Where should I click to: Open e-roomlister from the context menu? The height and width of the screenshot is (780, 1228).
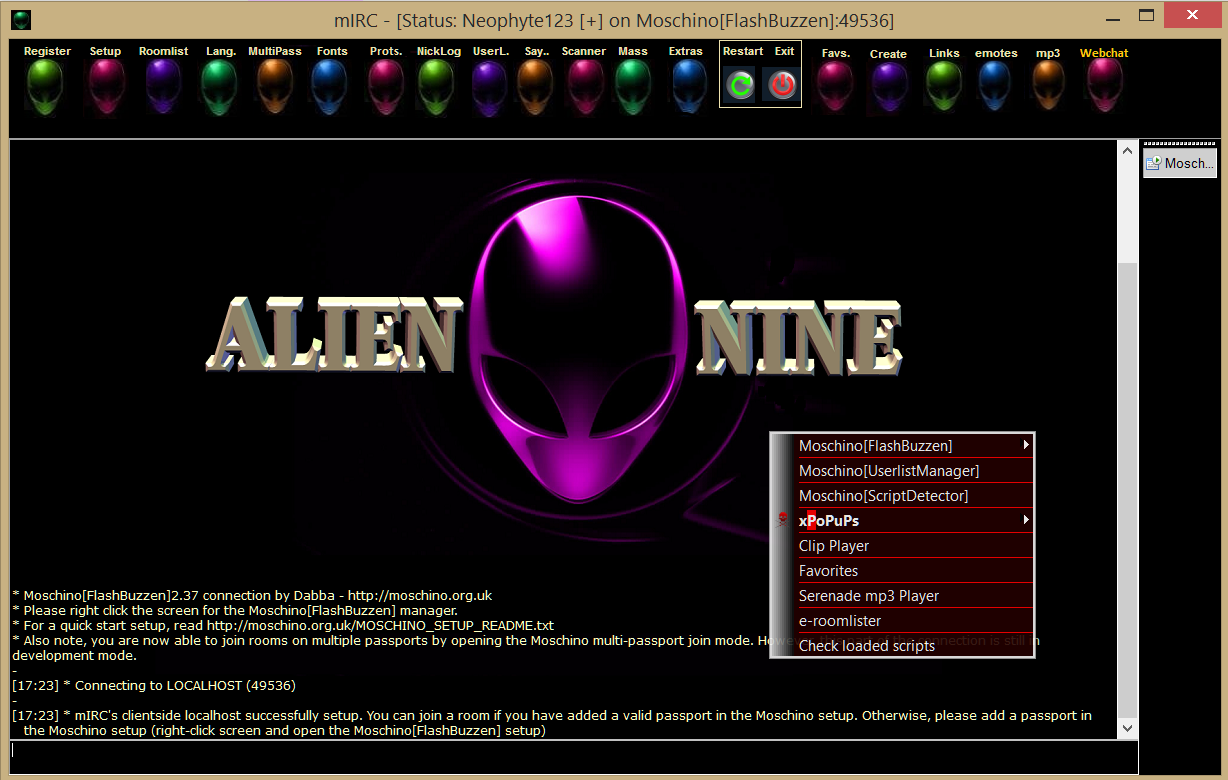(x=840, y=621)
